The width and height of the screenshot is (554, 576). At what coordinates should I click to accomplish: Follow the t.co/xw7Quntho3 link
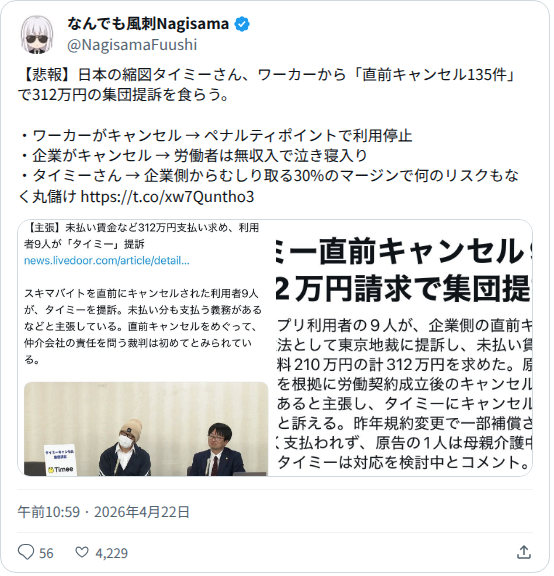point(168,198)
